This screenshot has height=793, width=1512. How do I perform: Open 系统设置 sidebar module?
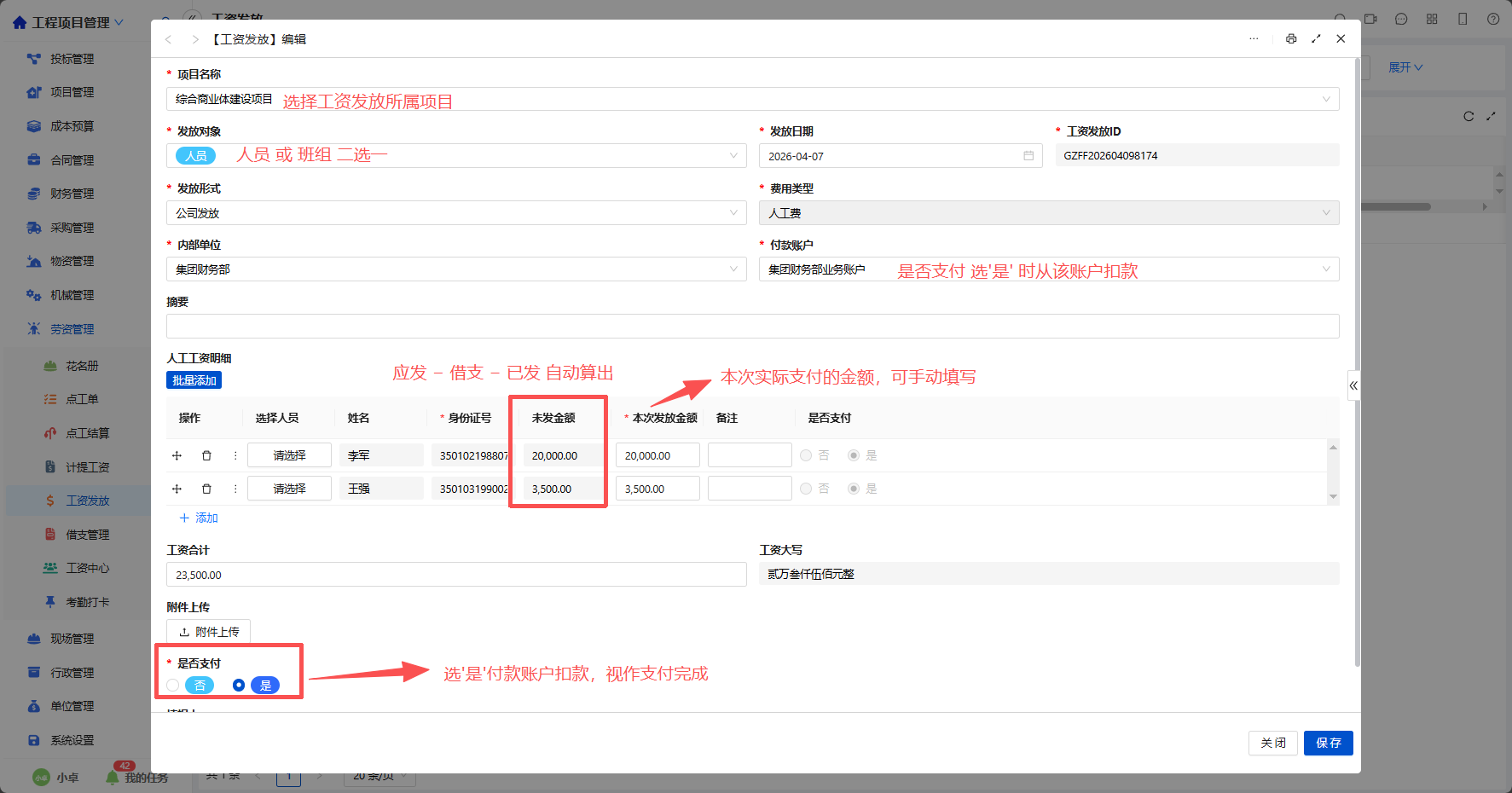[x=72, y=740]
